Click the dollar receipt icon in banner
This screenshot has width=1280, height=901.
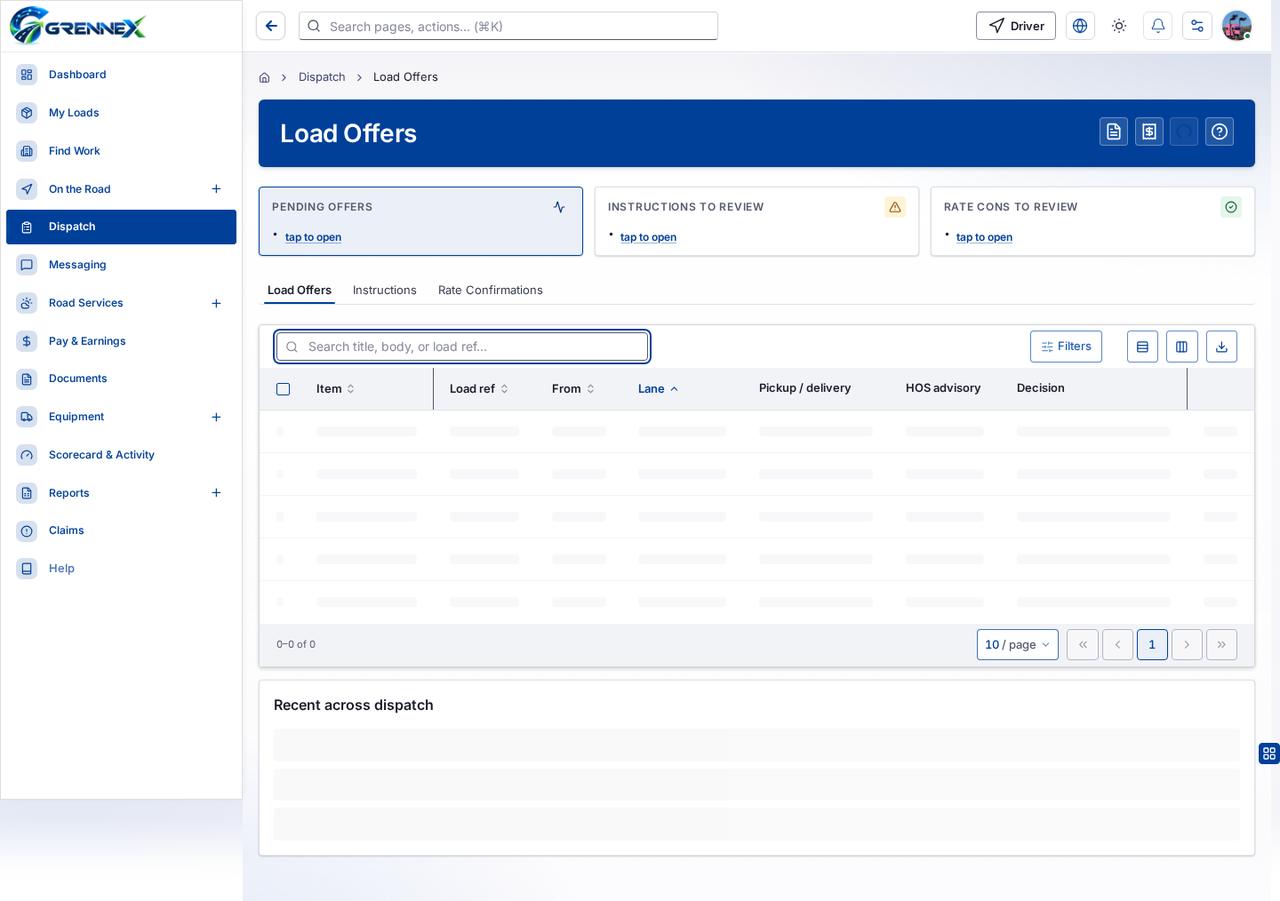tap(1149, 132)
